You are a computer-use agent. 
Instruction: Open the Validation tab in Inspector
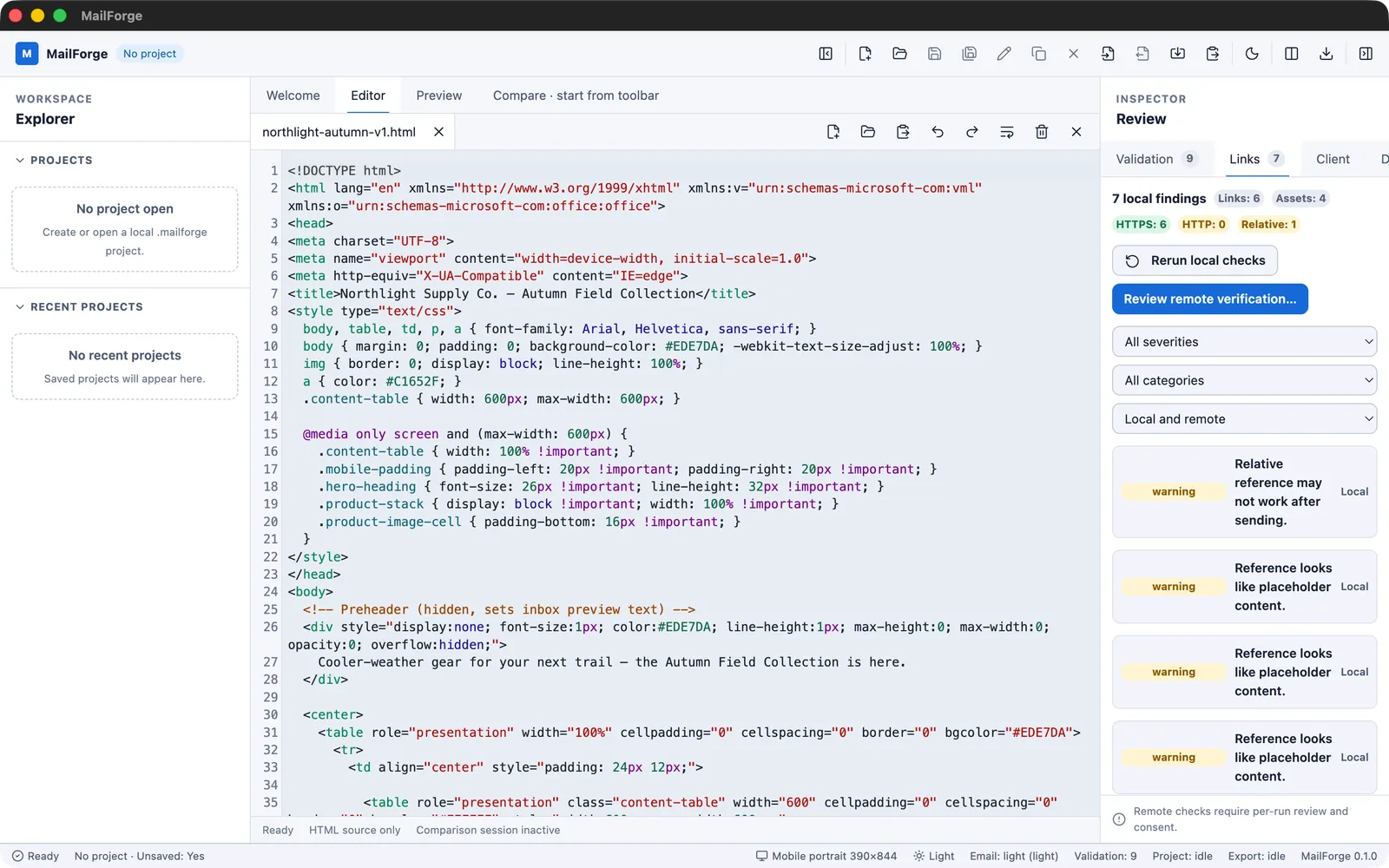point(1155,159)
